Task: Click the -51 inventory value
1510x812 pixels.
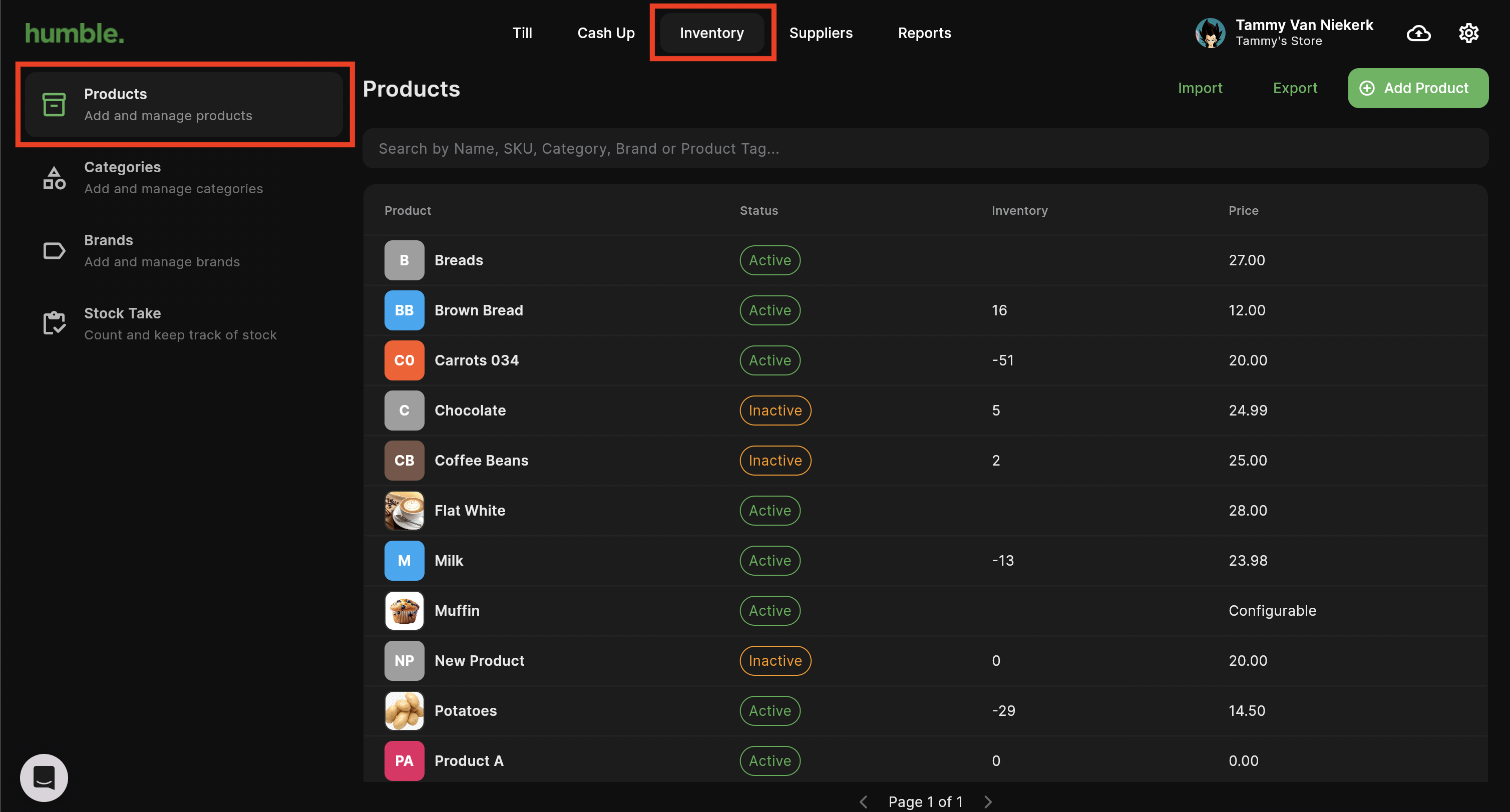Action: (x=1002, y=360)
